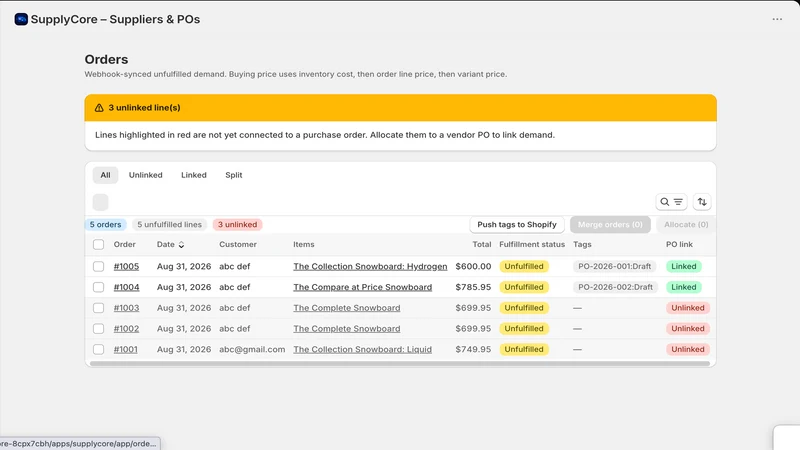The image size is (800, 450).
Task: Open order #1005 link
Action: (x=126, y=266)
